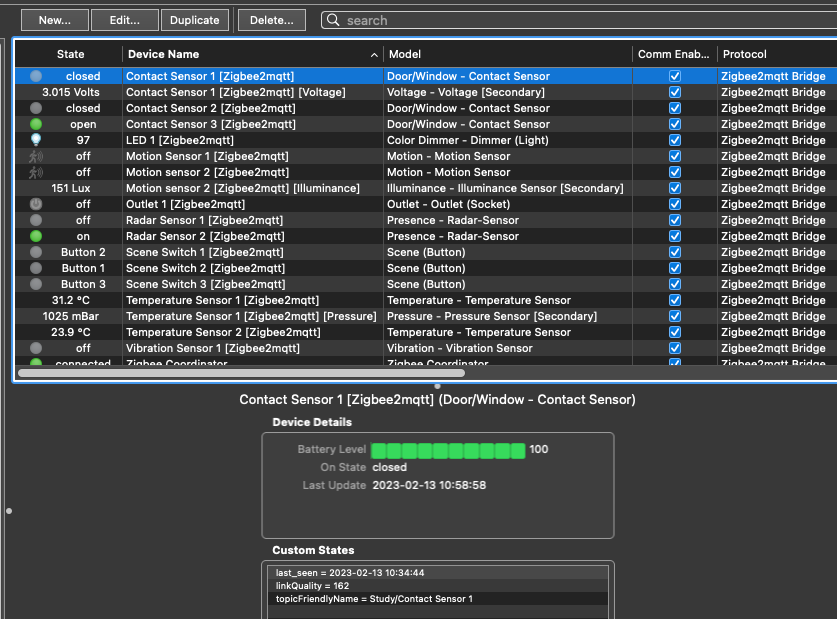Click the state dot for Scene Switch 2
The height and width of the screenshot is (619, 837).
pyautogui.click(x=36, y=268)
